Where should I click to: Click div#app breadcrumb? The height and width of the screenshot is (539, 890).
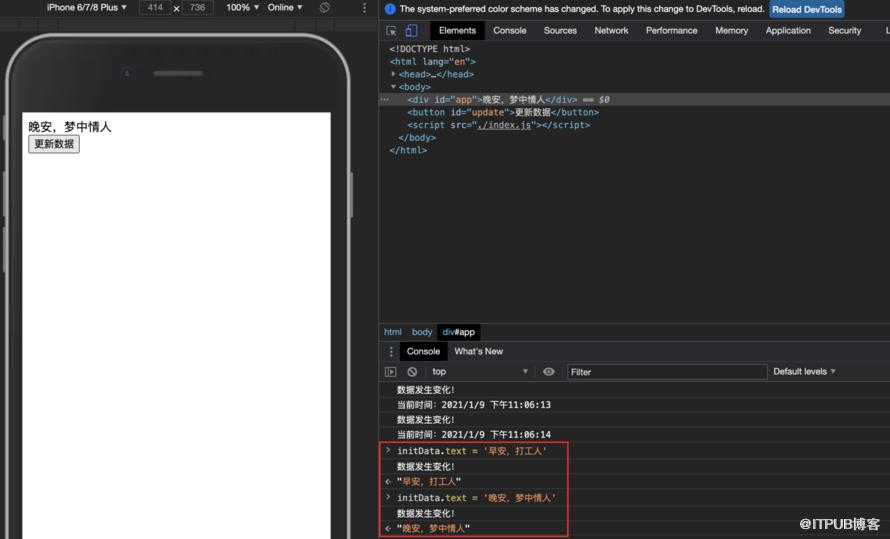[x=459, y=332]
